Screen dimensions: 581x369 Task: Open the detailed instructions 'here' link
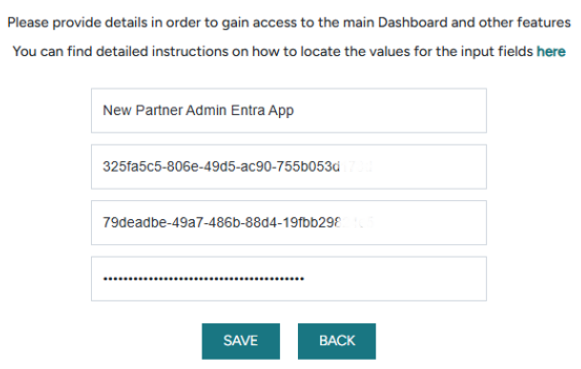(x=551, y=51)
